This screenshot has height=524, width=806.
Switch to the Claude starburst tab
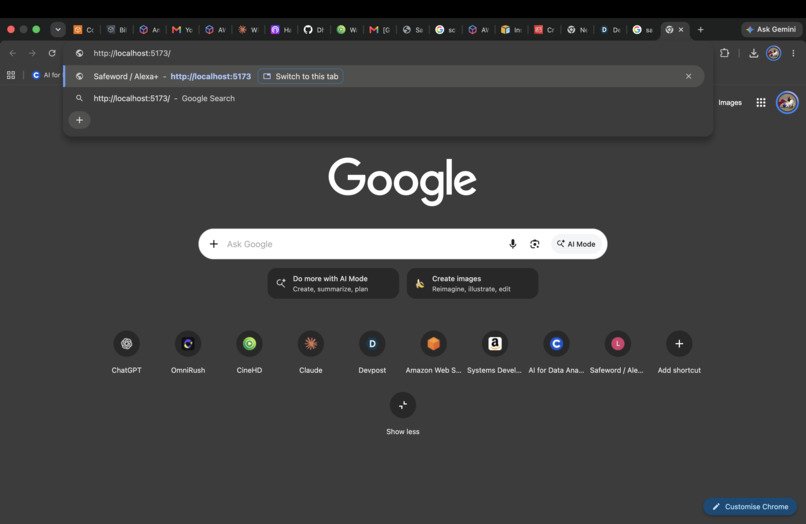pos(247,30)
